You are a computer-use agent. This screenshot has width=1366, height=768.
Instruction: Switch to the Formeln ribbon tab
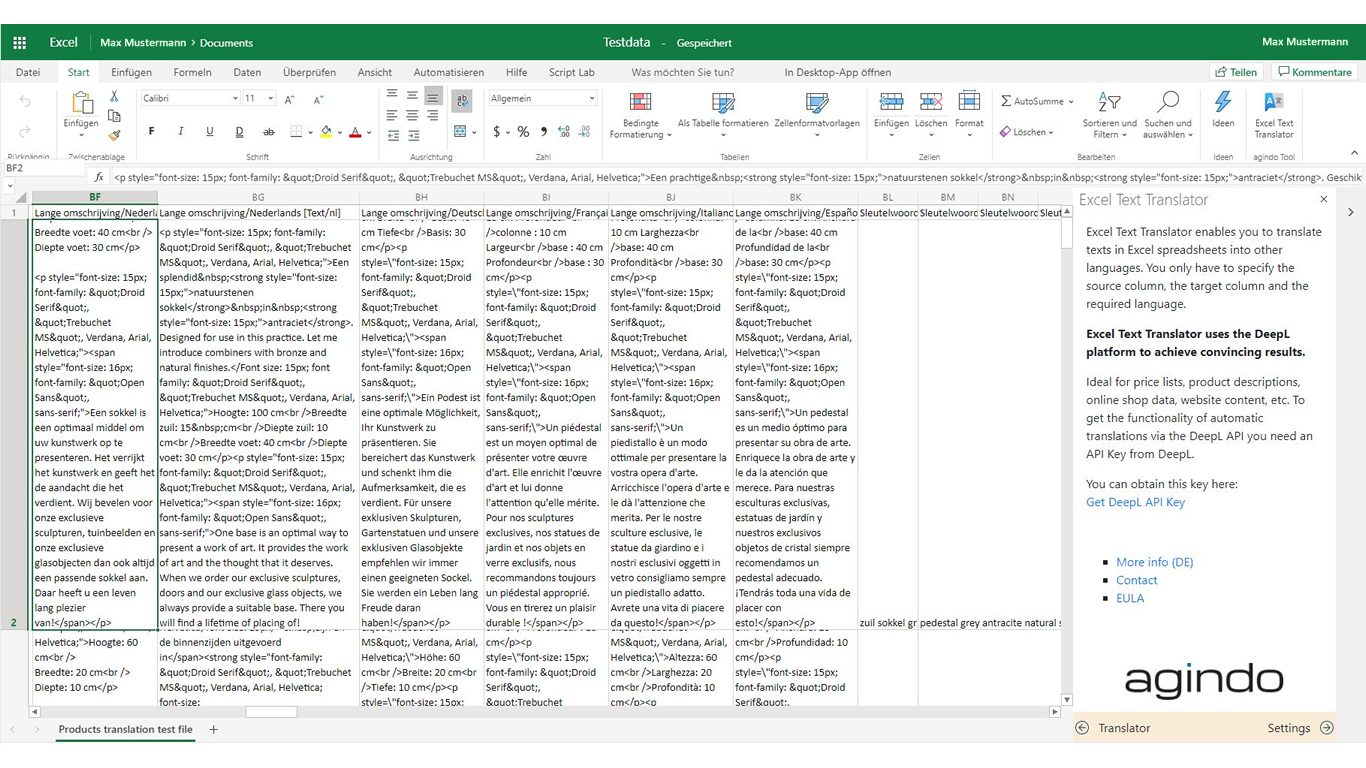[192, 72]
